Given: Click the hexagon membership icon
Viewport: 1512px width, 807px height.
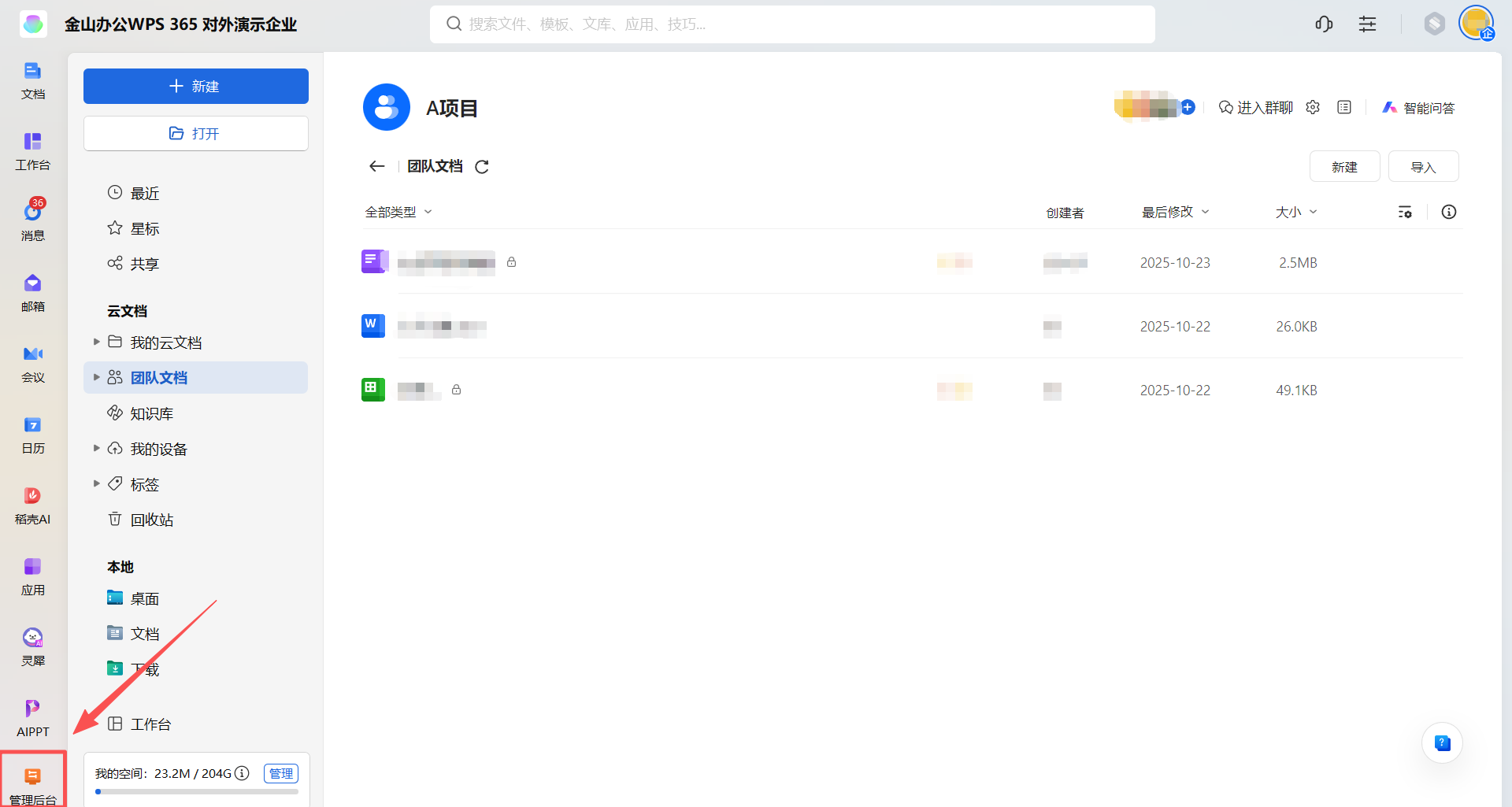Looking at the screenshot, I should 1434,24.
